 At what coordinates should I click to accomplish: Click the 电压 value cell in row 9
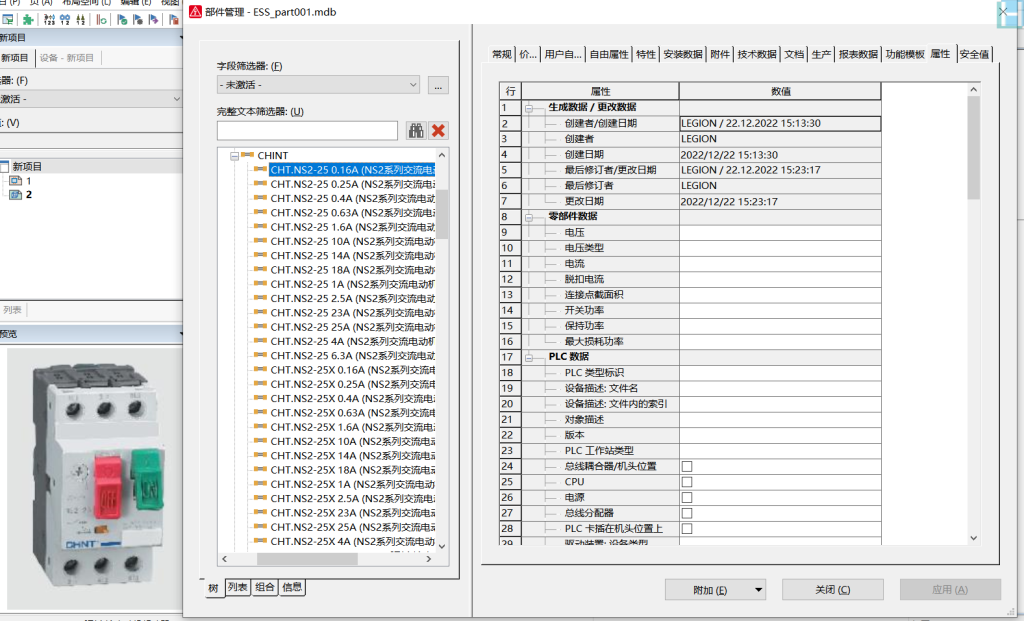pyautogui.click(x=780, y=232)
